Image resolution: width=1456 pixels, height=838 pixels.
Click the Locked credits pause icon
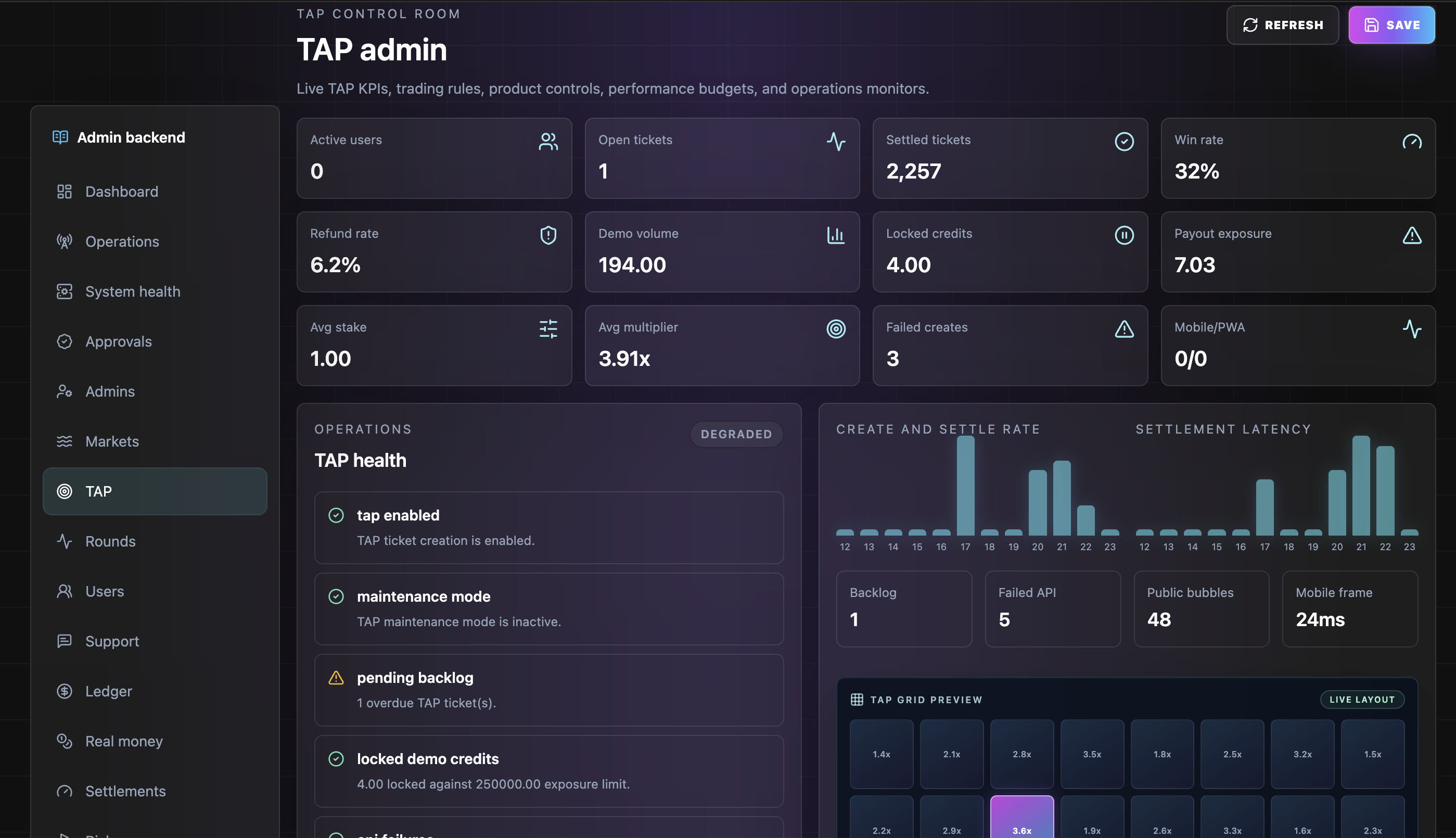point(1124,235)
